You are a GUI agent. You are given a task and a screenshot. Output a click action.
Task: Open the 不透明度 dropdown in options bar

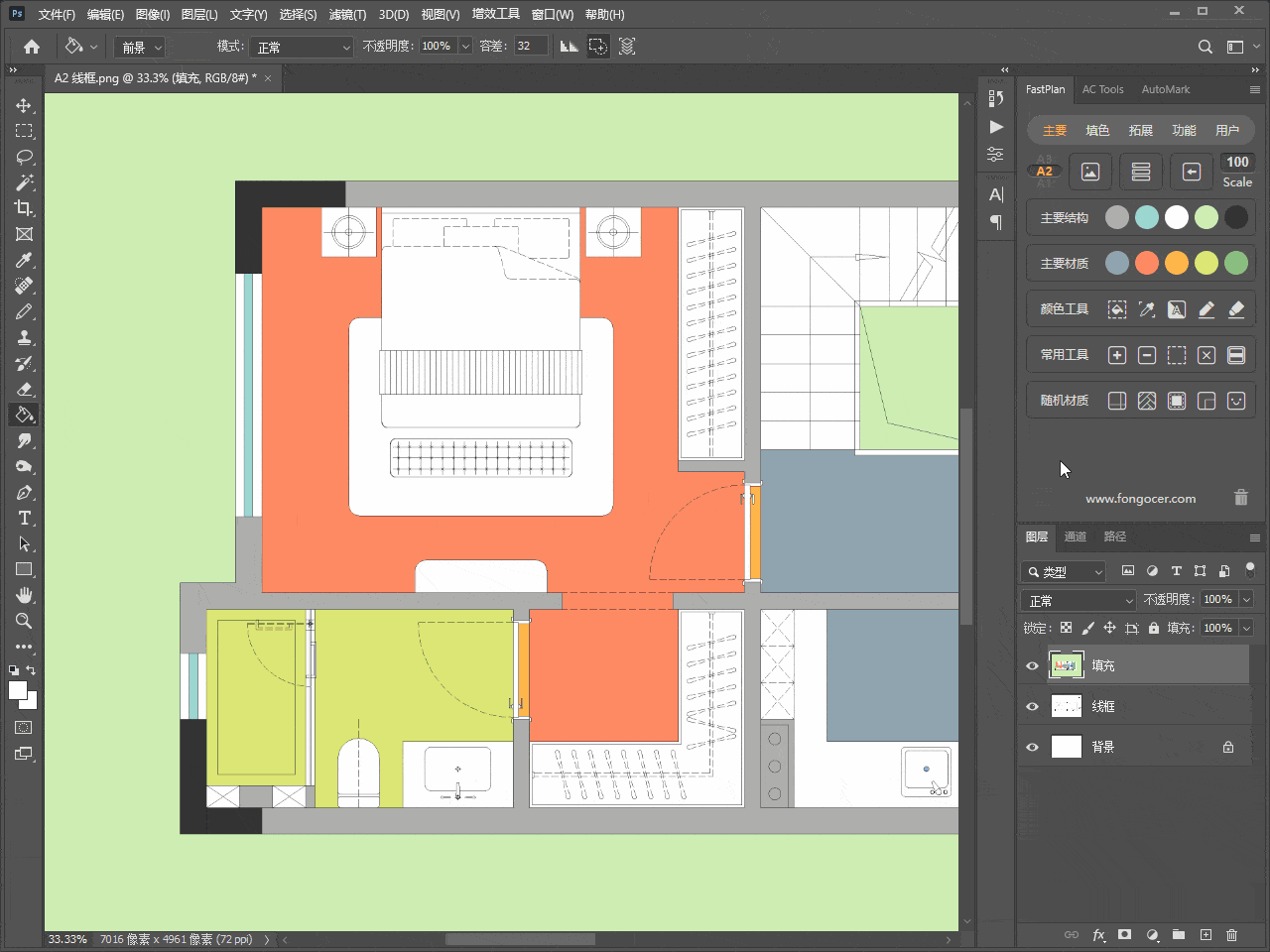(x=464, y=47)
